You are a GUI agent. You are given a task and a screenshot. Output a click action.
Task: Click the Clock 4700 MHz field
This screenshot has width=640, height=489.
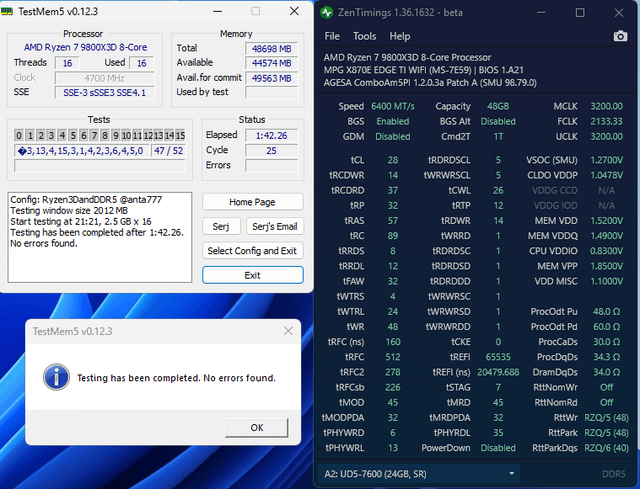click(104, 78)
